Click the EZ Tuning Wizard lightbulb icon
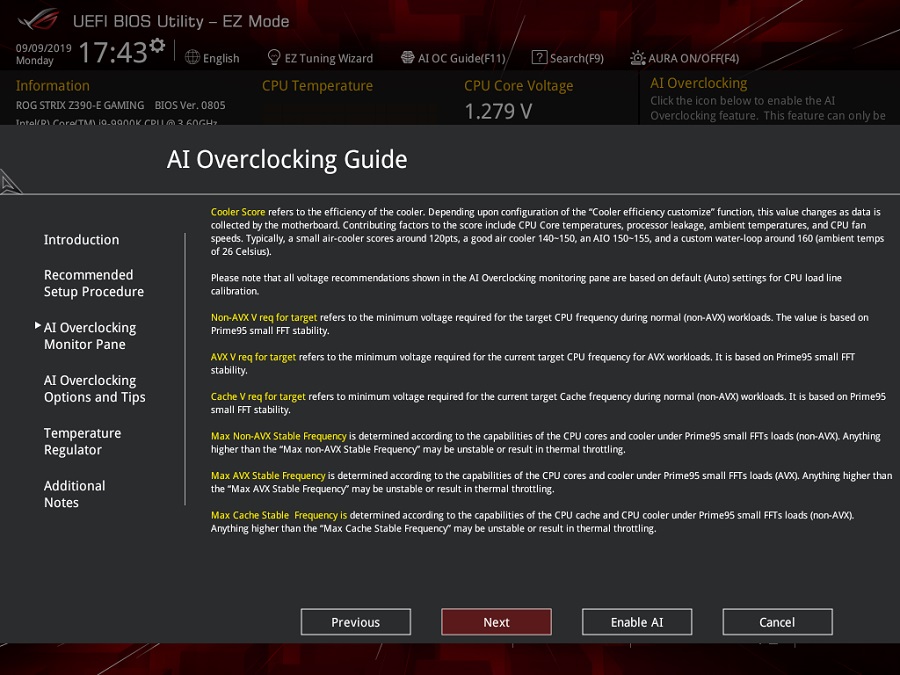Screen dimensions: 900x675 (x=274, y=57)
